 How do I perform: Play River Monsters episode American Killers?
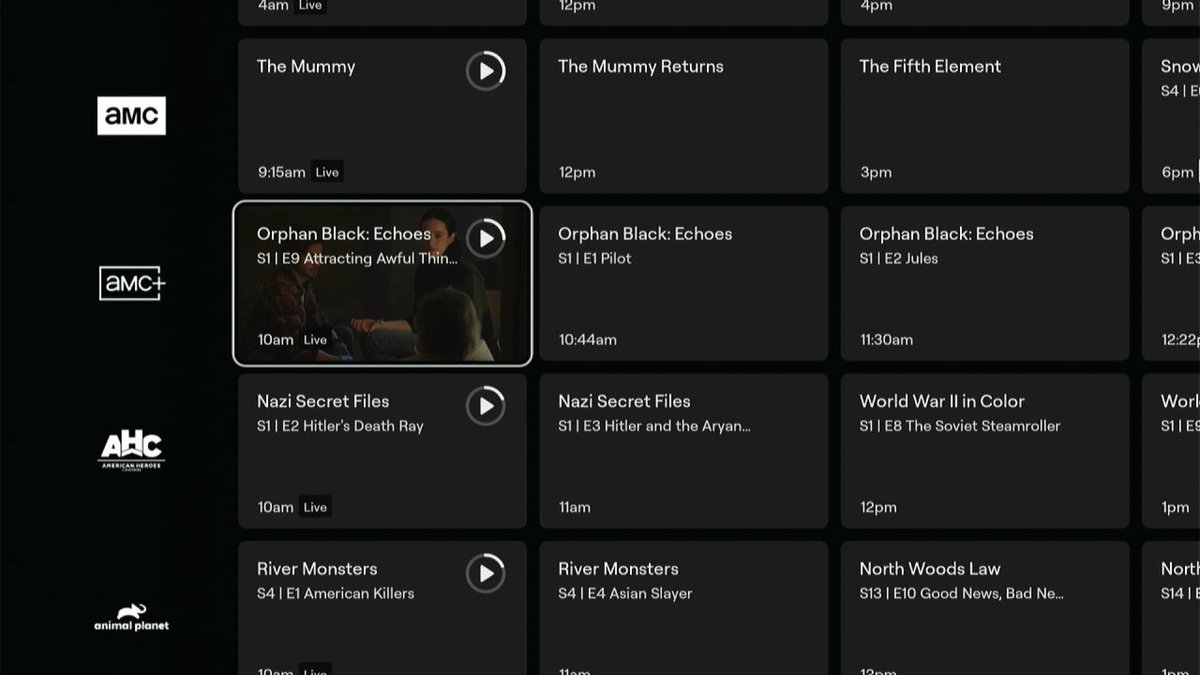[x=486, y=573]
